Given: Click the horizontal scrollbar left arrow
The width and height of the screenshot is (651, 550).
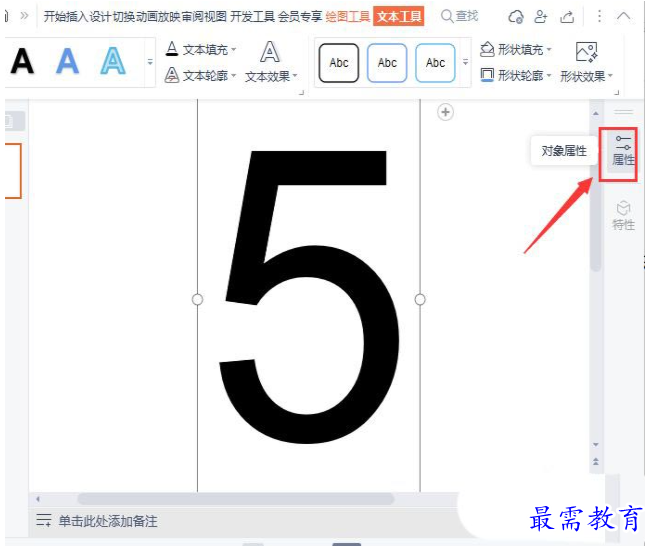Looking at the screenshot, I should coord(38,499).
